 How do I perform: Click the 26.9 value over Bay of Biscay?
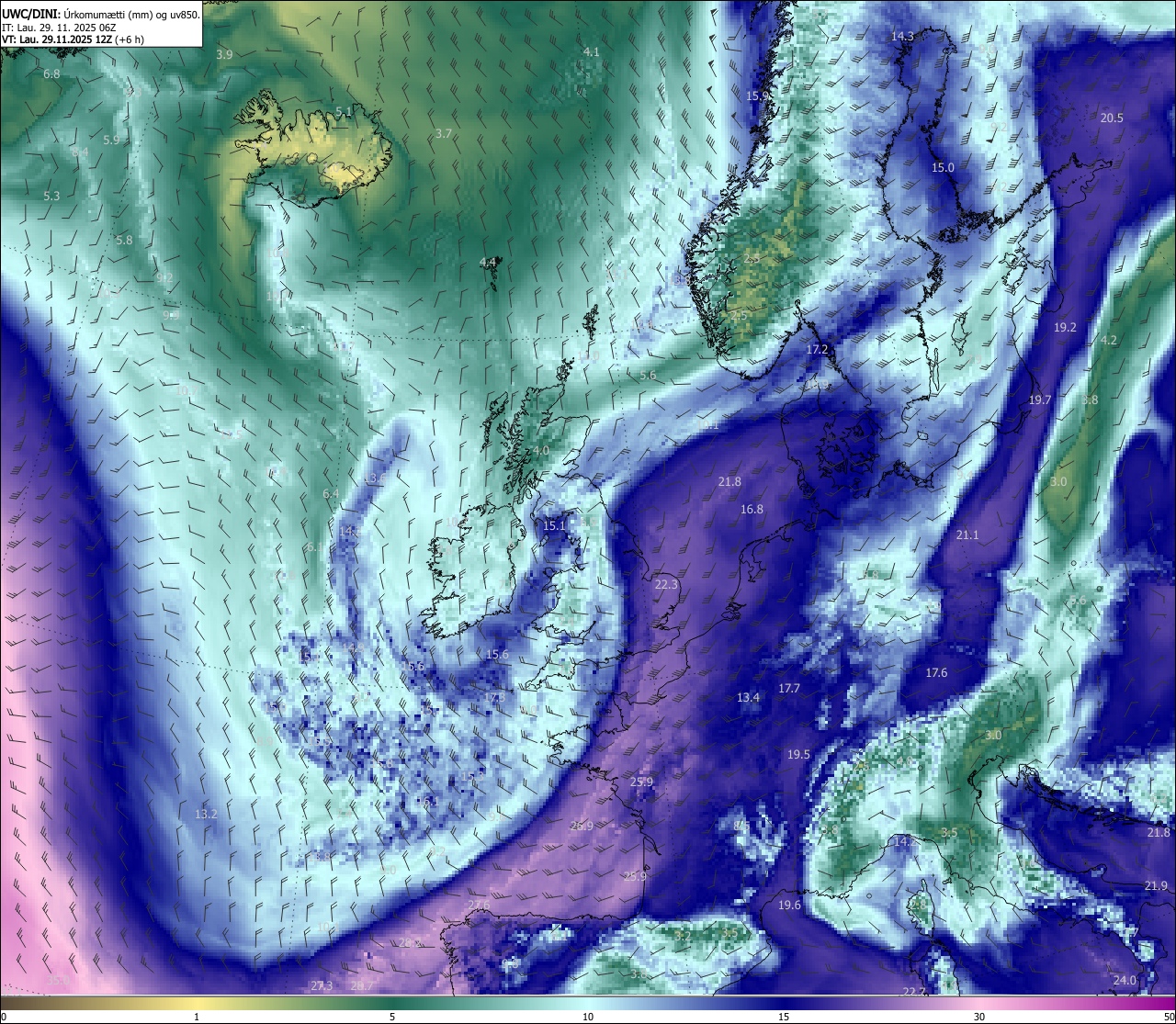[581, 826]
